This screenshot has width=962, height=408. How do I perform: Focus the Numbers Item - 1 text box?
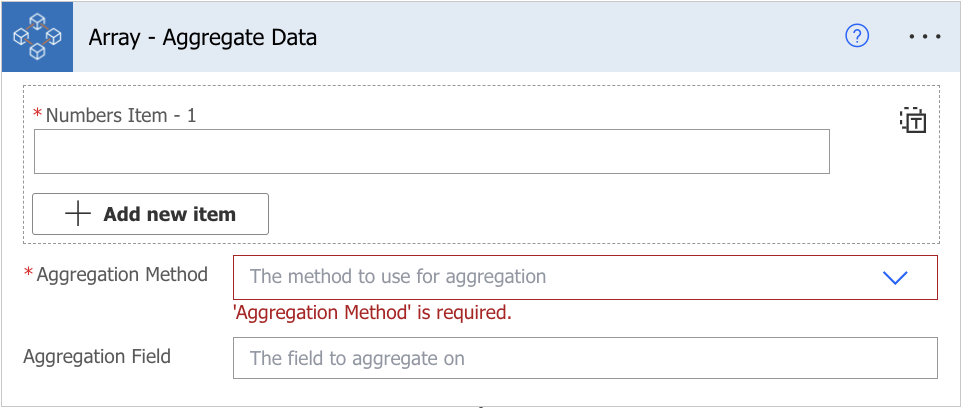[432, 152]
